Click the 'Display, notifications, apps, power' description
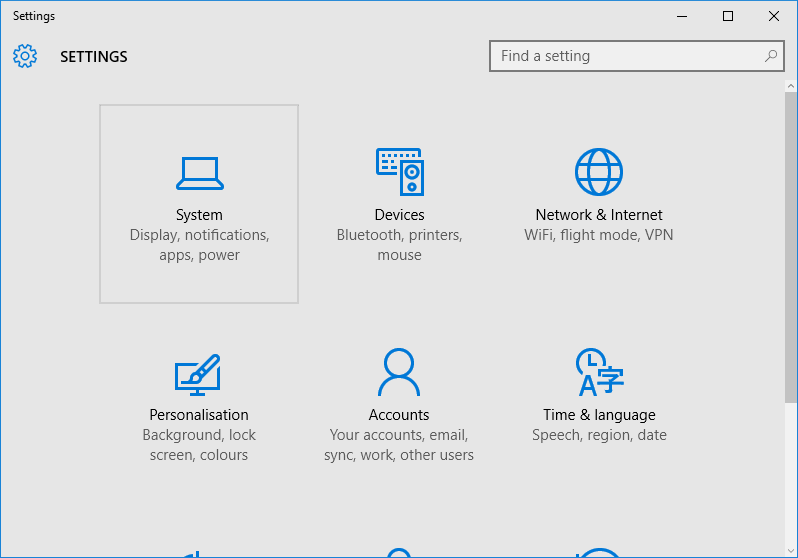798x558 pixels. (x=199, y=245)
